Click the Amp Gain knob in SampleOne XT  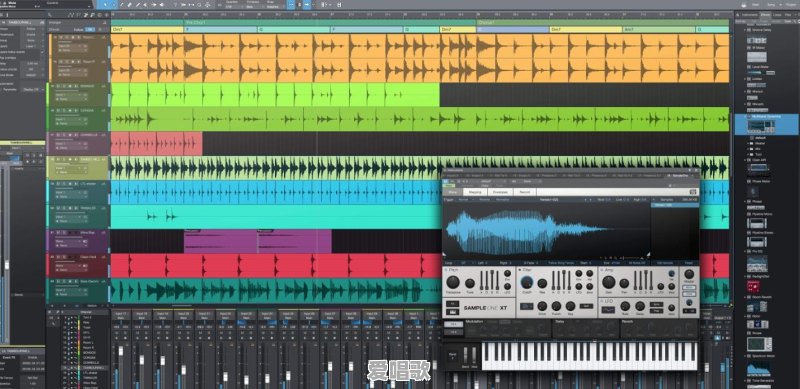tap(609, 282)
